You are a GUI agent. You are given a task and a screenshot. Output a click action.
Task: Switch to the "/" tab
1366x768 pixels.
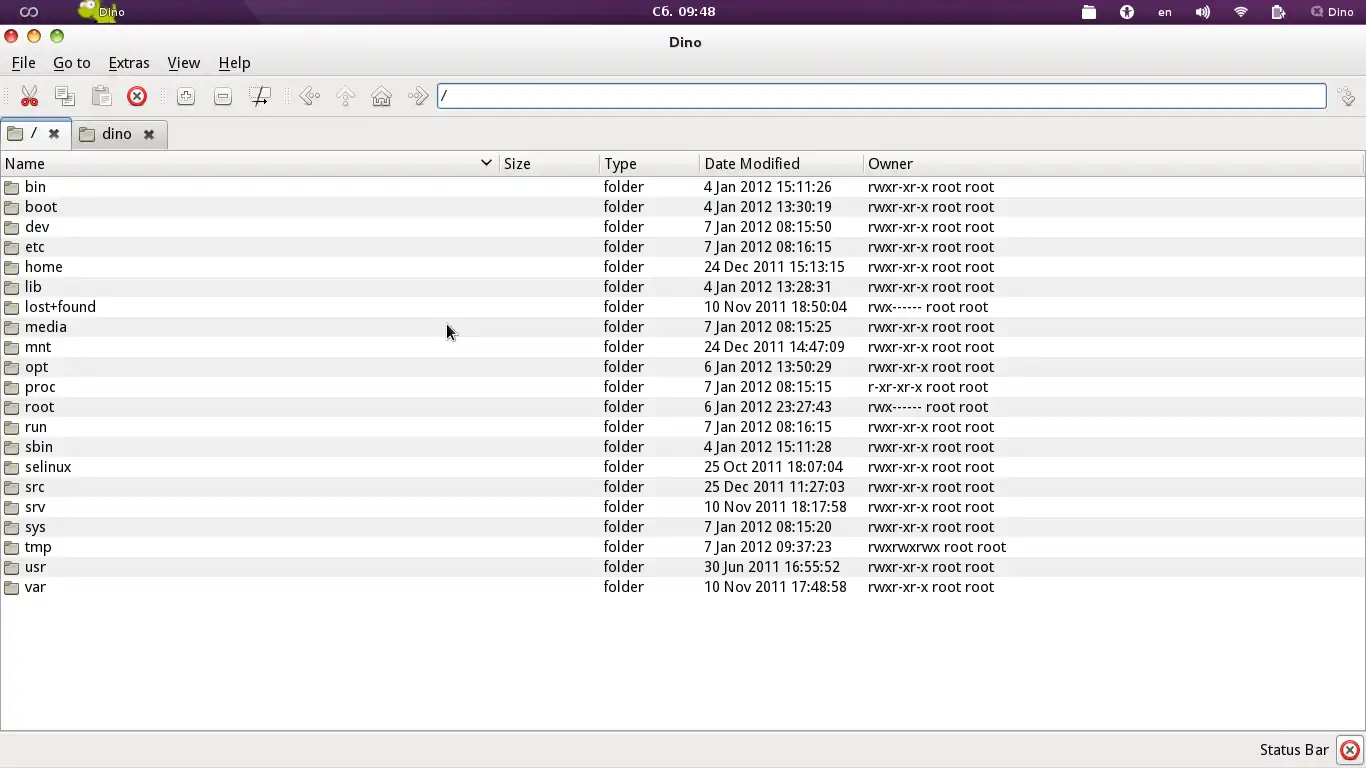pyautogui.click(x=35, y=133)
